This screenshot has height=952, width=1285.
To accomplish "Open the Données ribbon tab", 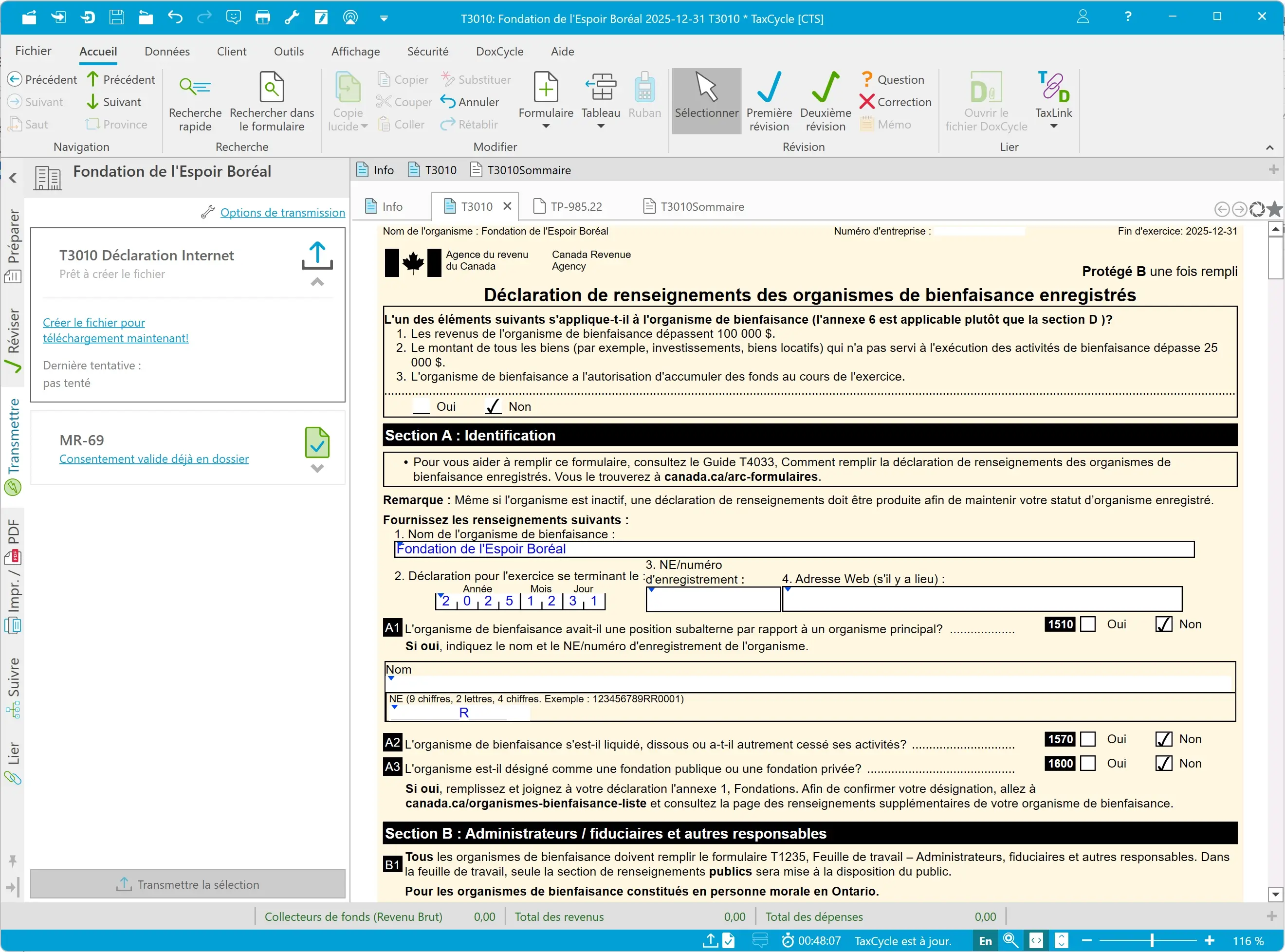I will click(x=167, y=51).
